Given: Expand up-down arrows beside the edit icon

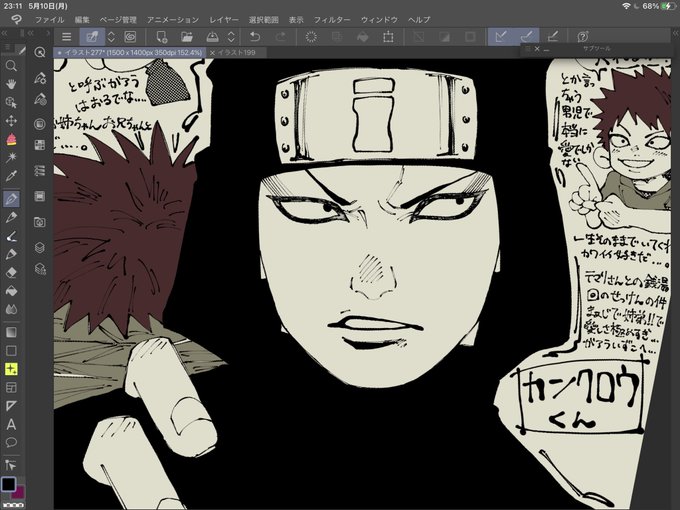Looking at the screenshot, I should click(x=111, y=37).
